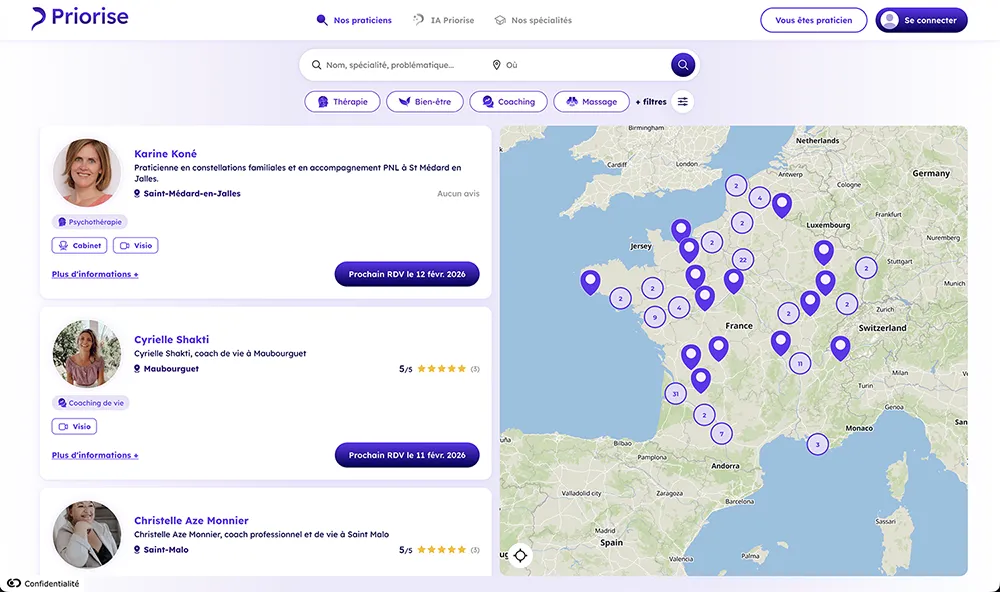Image resolution: width=1000 pixels, height=592 pixels.
Task: Book Prochain RDV le 12 févr. 2026
Action: (x=407, y=274)
